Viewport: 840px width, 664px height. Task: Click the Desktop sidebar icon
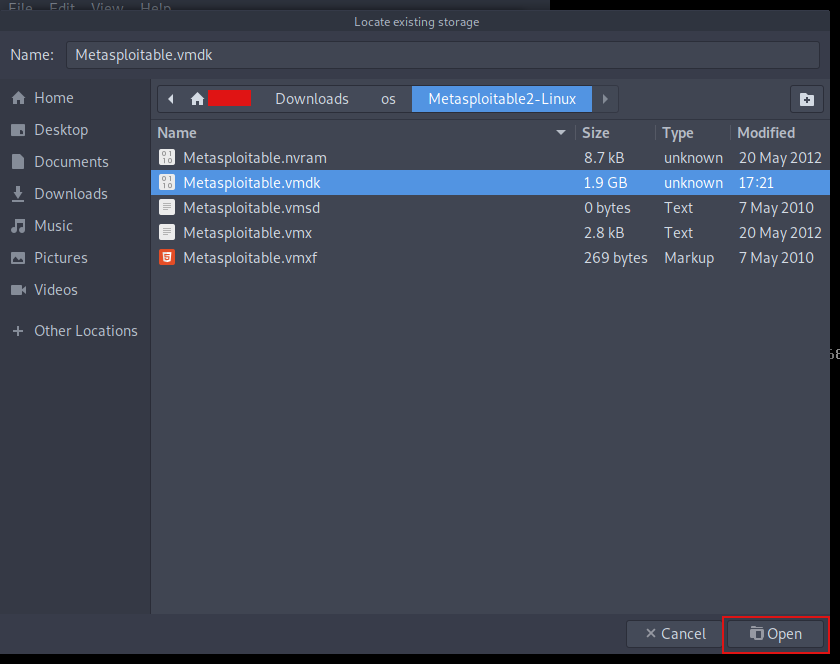point(18,130)
